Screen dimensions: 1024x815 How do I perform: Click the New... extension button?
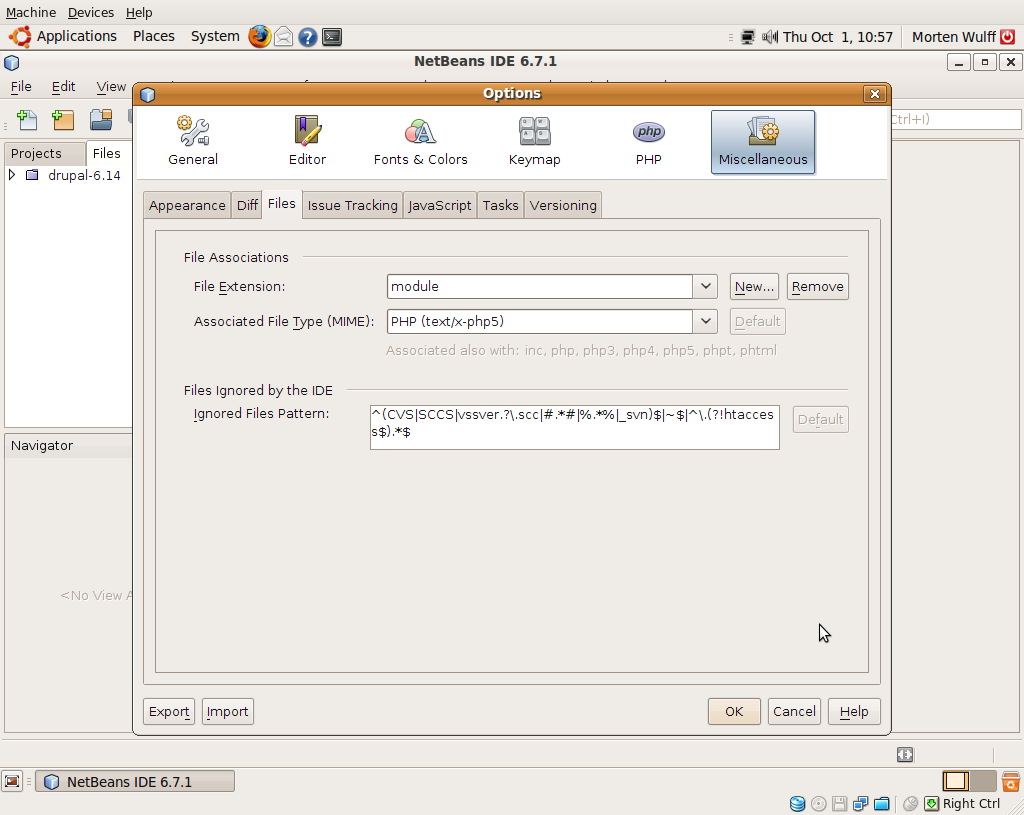[754, 287]
